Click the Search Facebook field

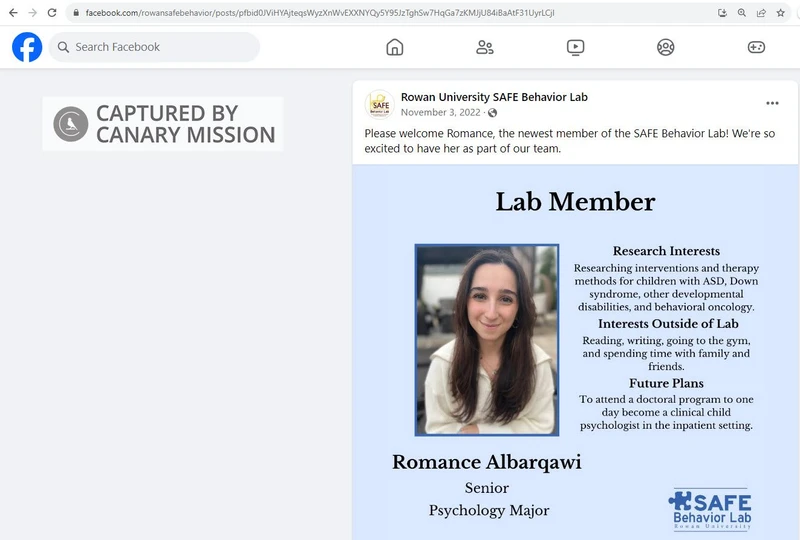click(x=154, y=47)
